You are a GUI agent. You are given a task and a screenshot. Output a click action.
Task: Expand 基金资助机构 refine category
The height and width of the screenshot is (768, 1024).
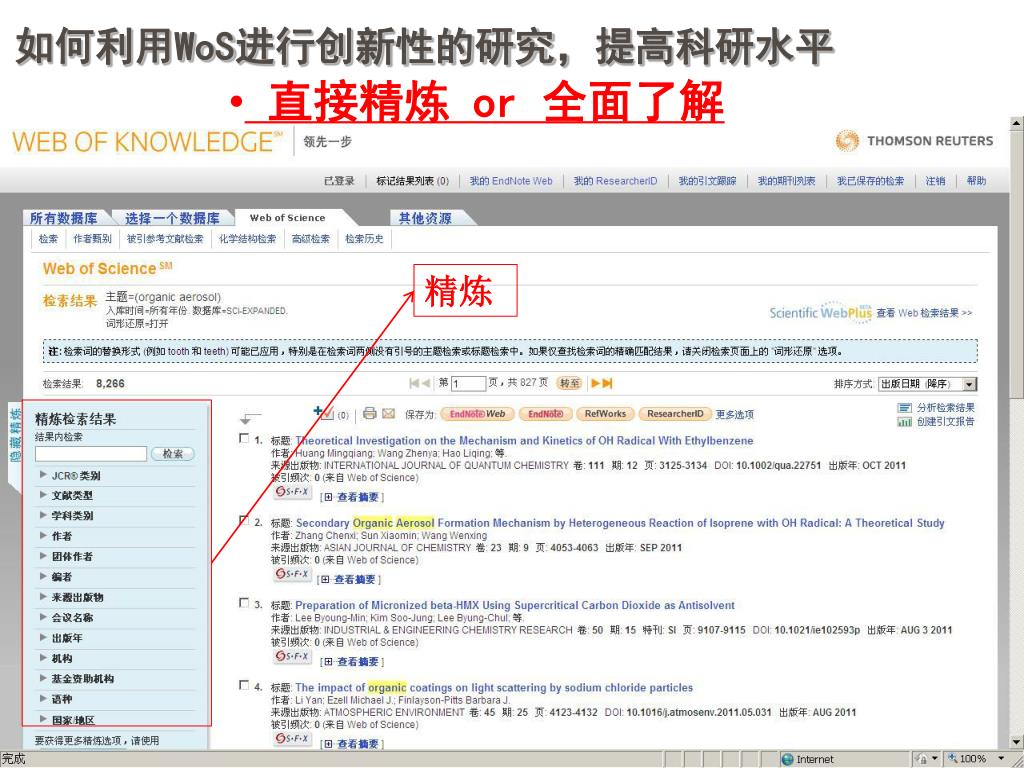pos(43,679)
